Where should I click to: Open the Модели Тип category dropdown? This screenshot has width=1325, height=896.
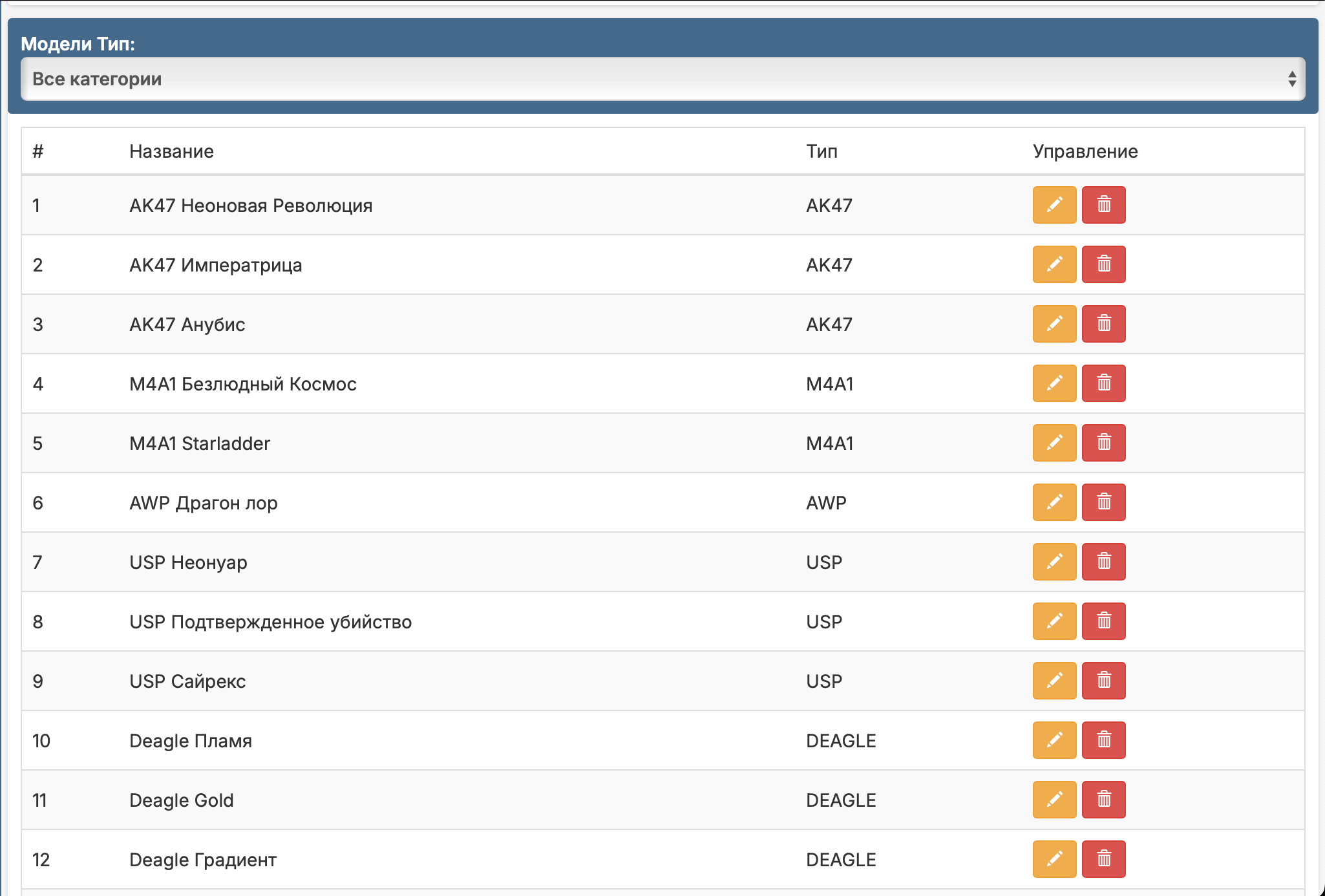pos(662,79)
